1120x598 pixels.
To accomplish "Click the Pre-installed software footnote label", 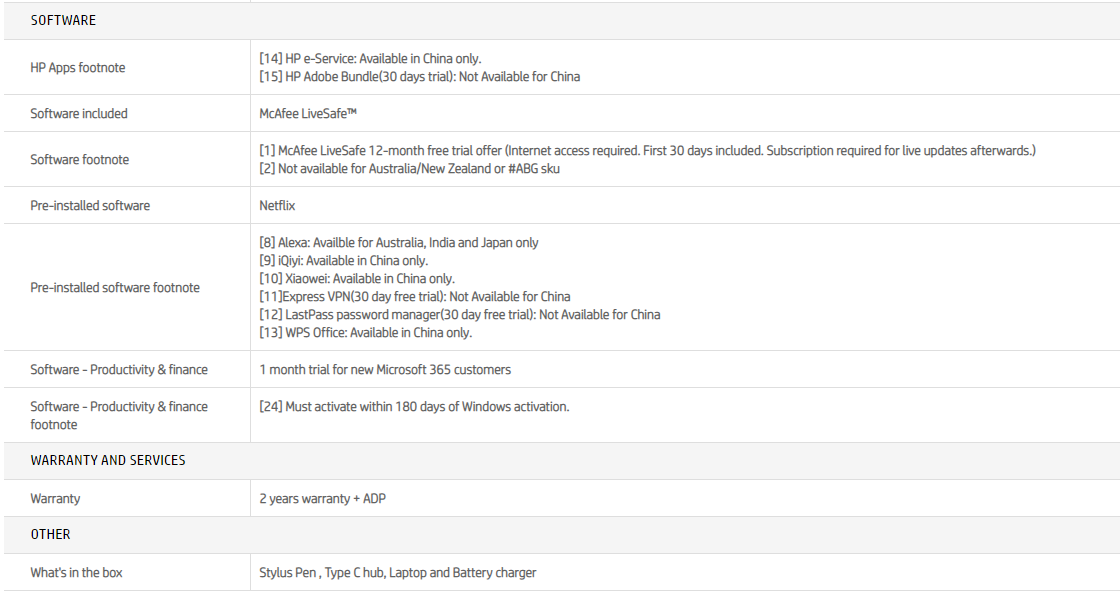I will 115,288.
